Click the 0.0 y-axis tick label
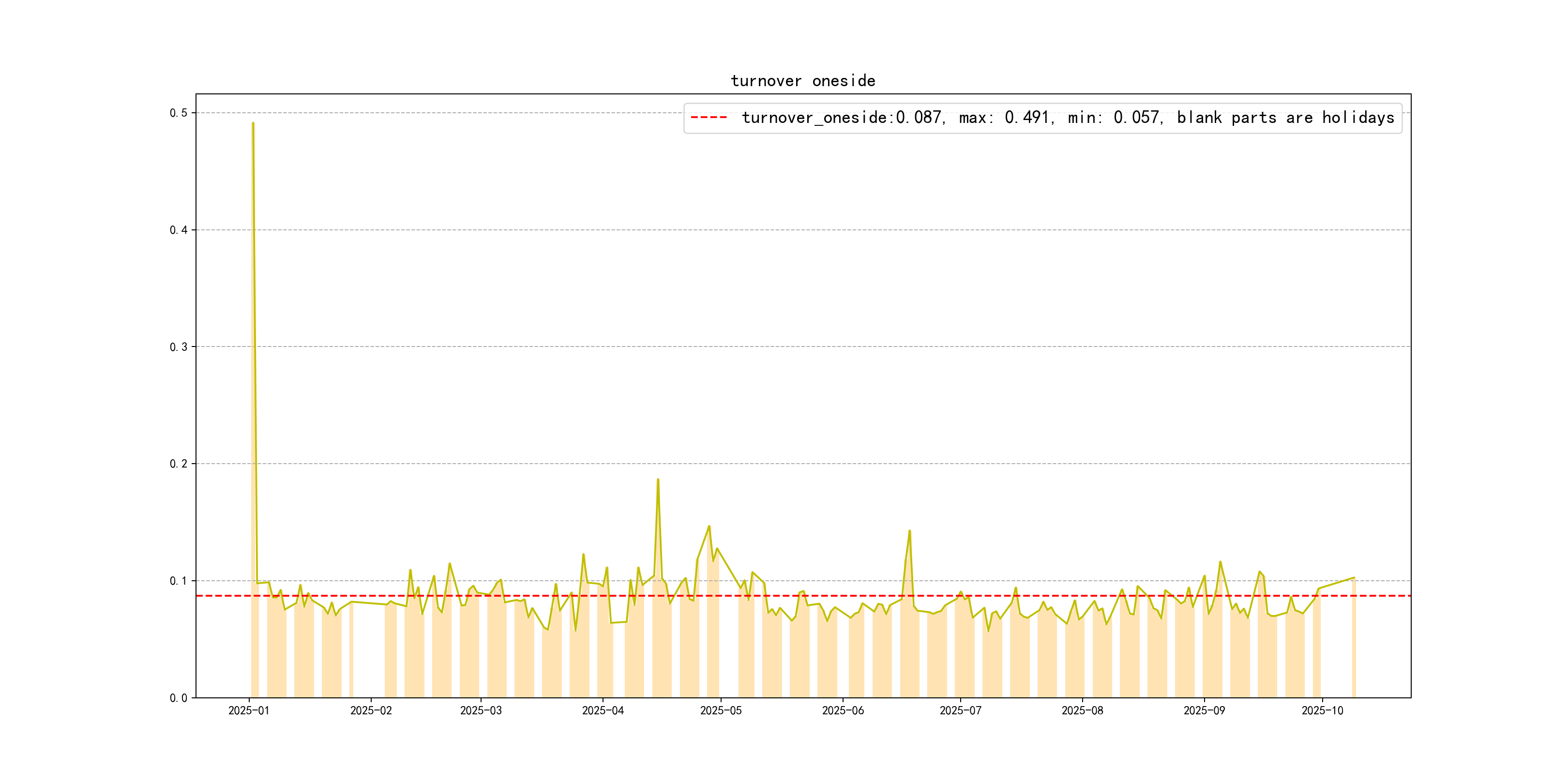 click(179, 698)
